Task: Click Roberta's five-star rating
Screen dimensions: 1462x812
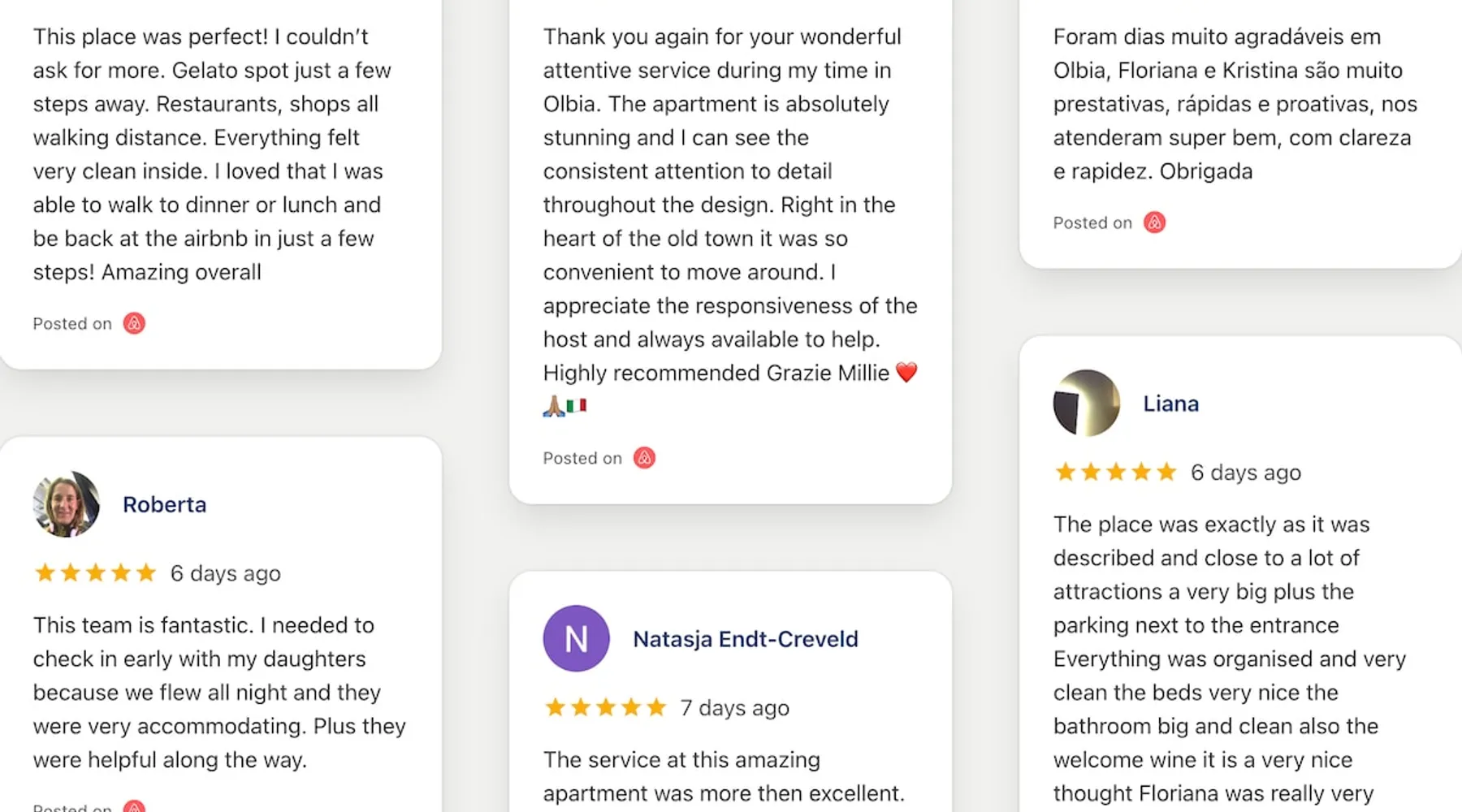Action: (95, 573)
